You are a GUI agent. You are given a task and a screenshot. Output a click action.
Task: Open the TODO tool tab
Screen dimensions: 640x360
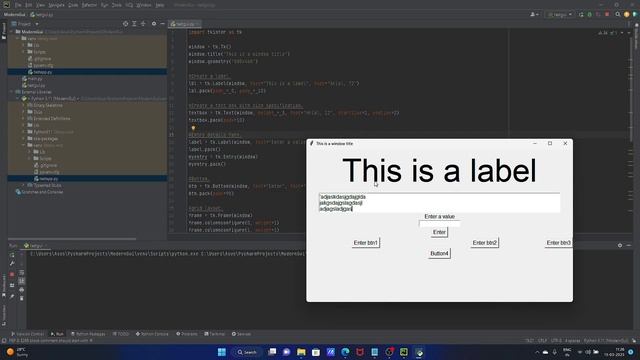121,334
